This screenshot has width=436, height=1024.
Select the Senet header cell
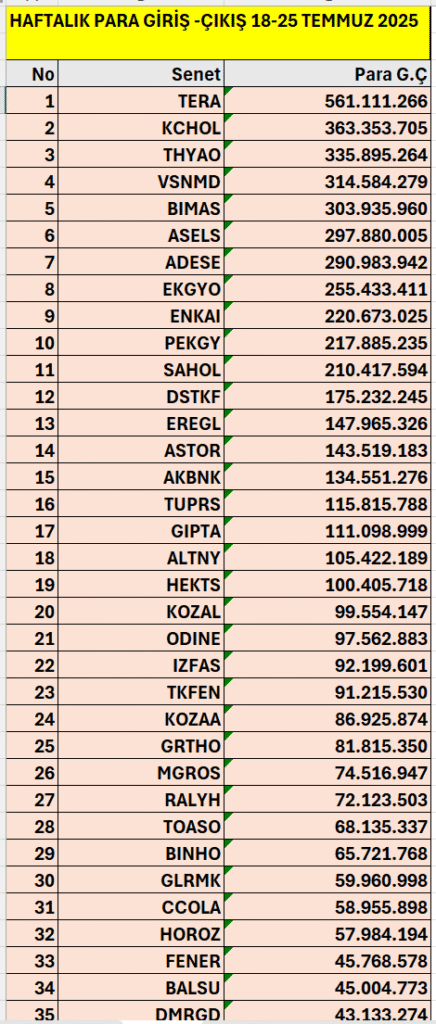click(x=141, y=74)
